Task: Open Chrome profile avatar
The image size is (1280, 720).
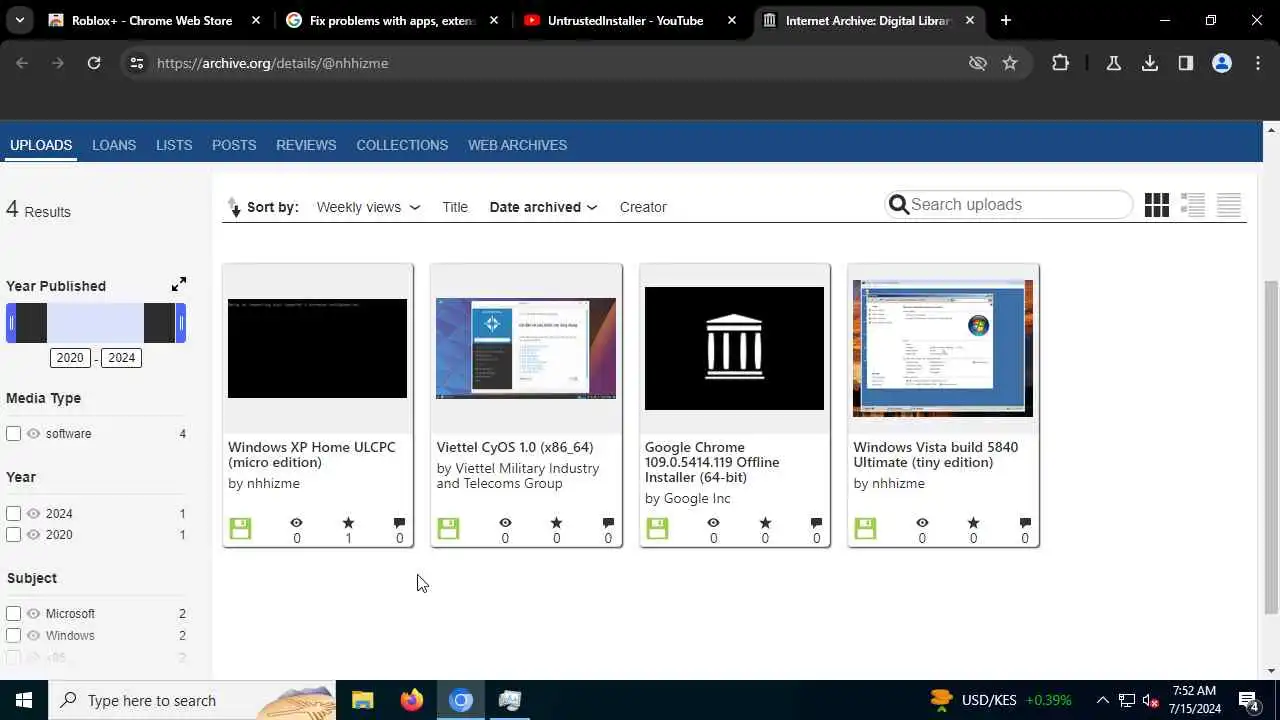Action: (1222, 63)
